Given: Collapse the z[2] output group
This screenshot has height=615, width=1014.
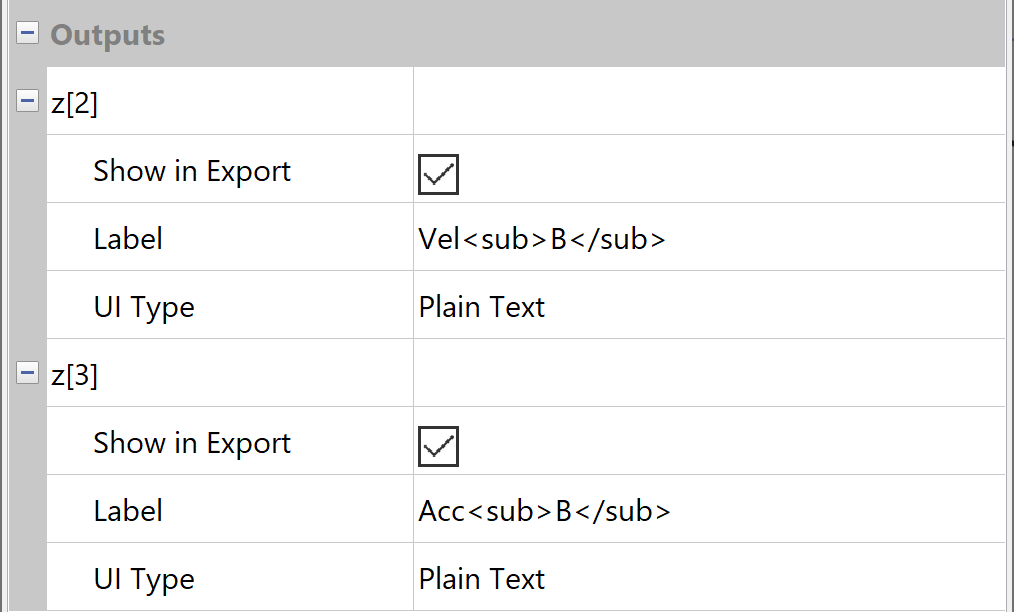Looking at the screenshot, I should click(28, 101).
